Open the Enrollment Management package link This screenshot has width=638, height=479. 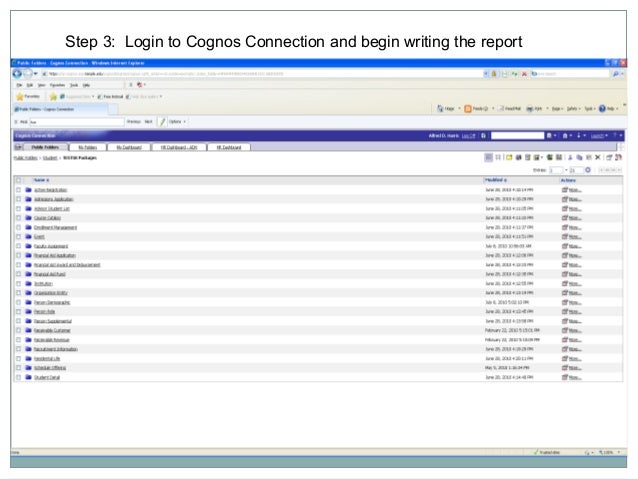click(x=55, y=227)
